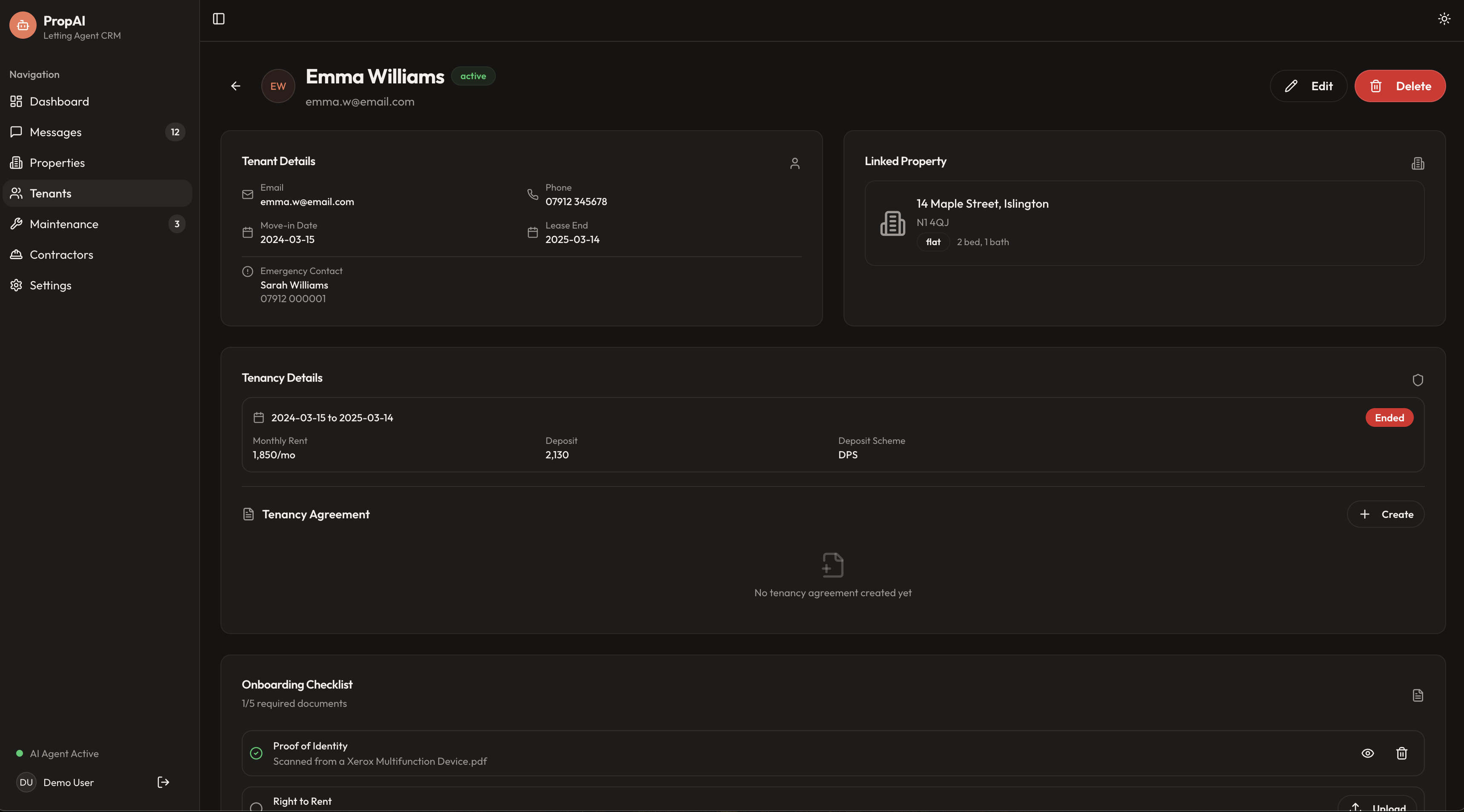Image resolution: width=1464 pixels, height=812 pixels.
Task: Open the Dashboard page
Action: pyautogui.click(x=59, y=102)
